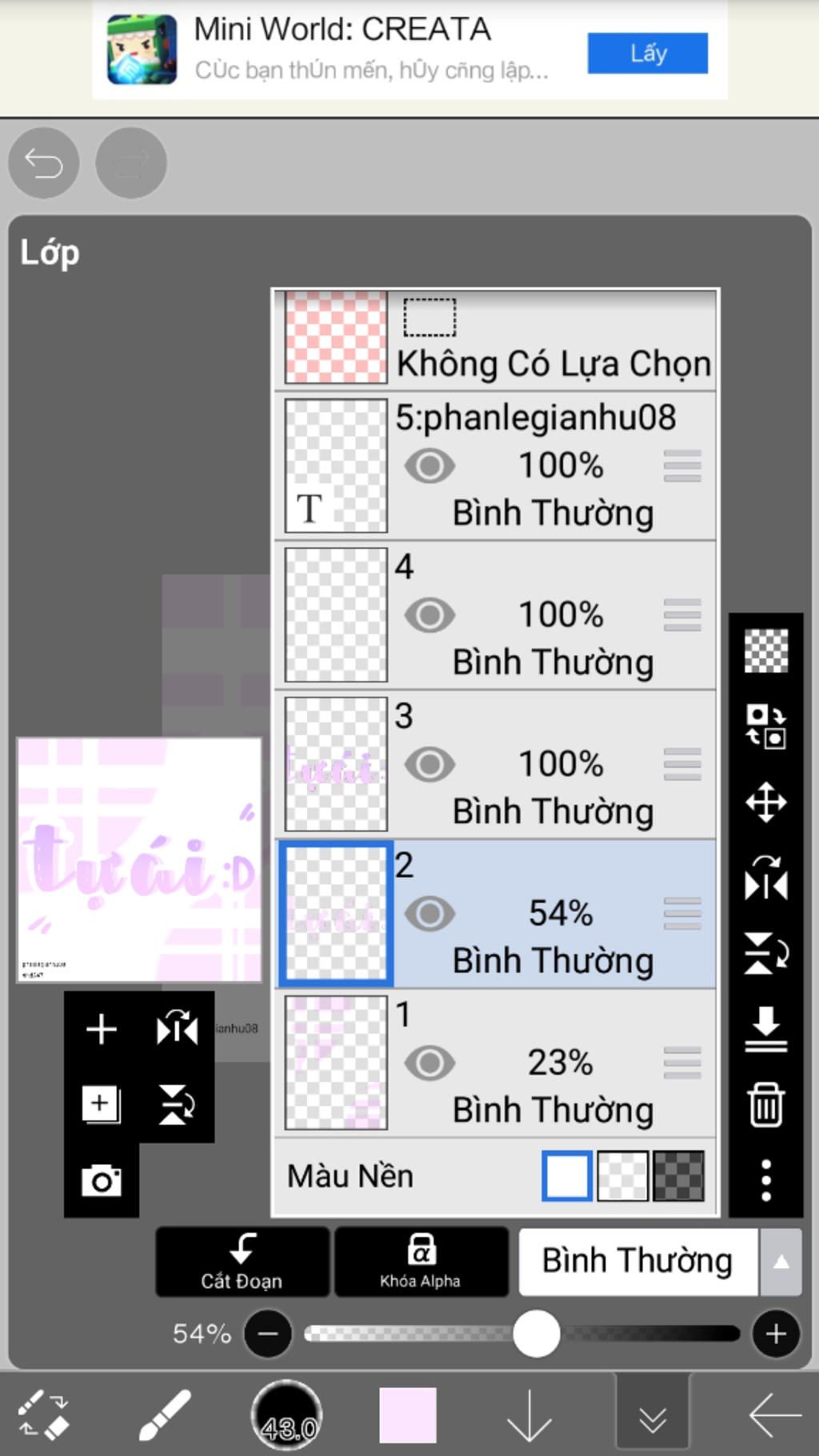Select the brush tool in bottom bar
The image size is (819, 1456).
tap(165, 1414)
